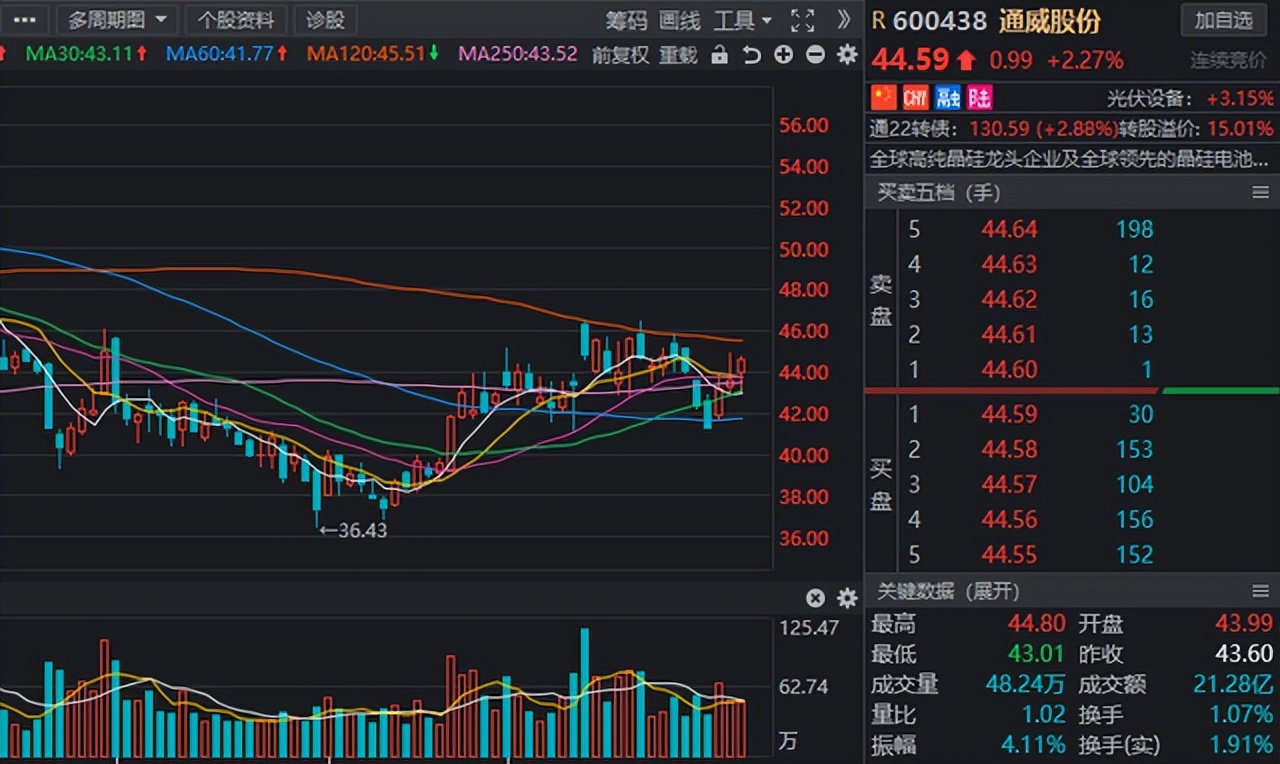1280x764 pixels.
Task: Toggle the MA250 indicator label
Action: [x=518, y=54]
